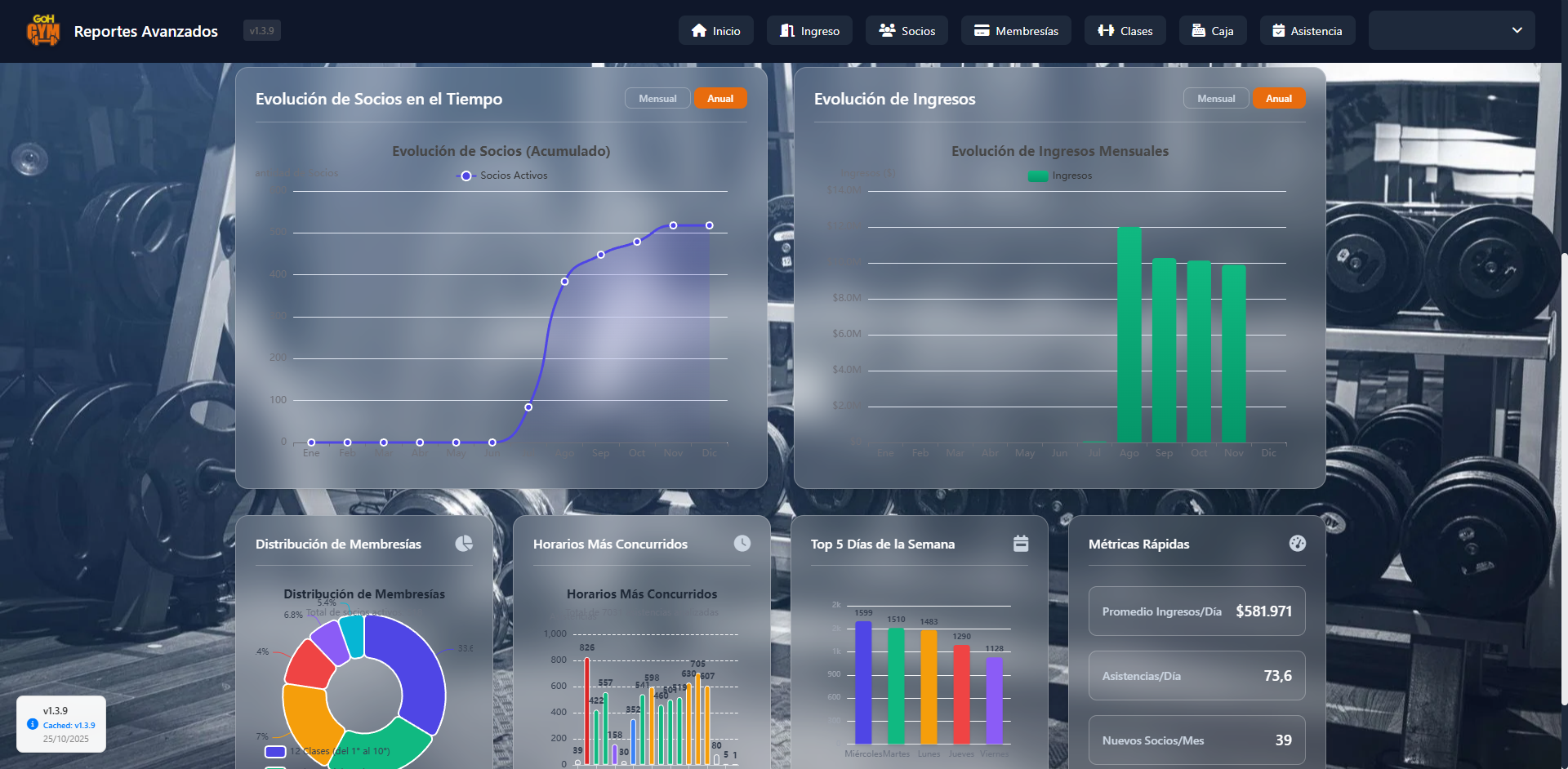Click the clock icon in Horarios Más Concurridos
This screenshot has height=769, width=1568.
(x=742, y=544)
